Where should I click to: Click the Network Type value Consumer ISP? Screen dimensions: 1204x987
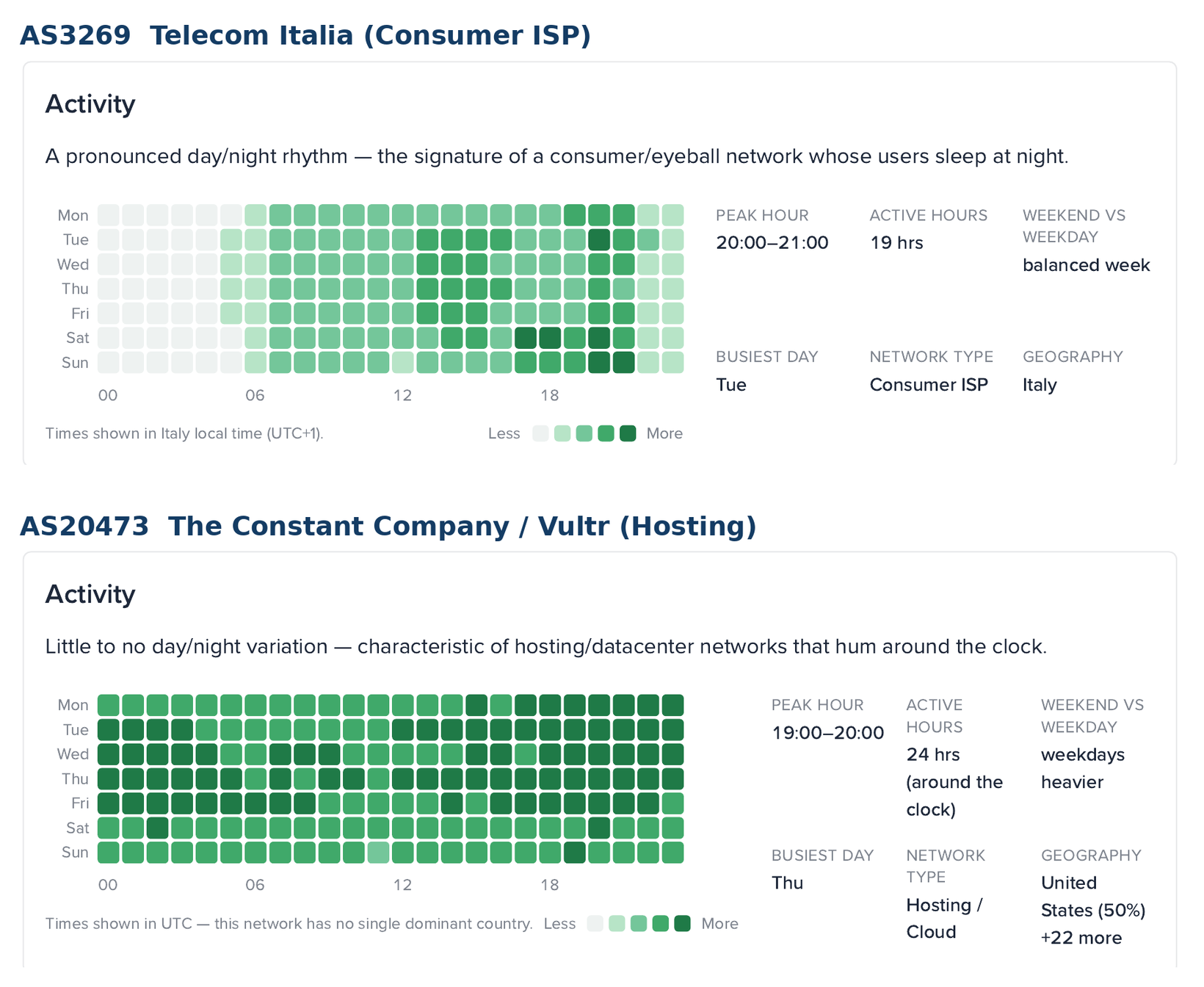[x=929, y=385]
